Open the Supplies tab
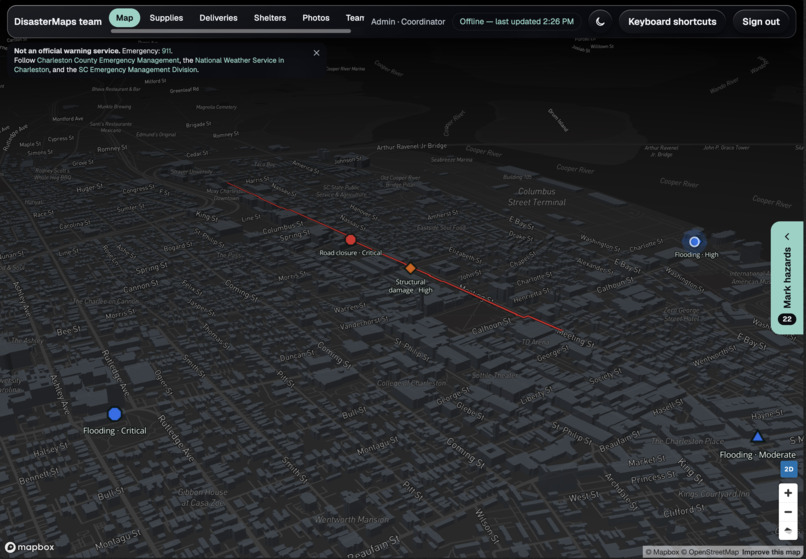806x559 pixels. (x=166, y=18)
